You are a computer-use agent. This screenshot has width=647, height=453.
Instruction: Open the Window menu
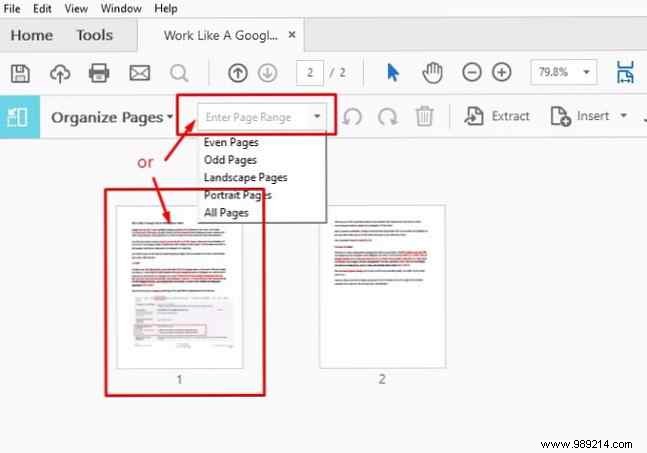(121, 8)
